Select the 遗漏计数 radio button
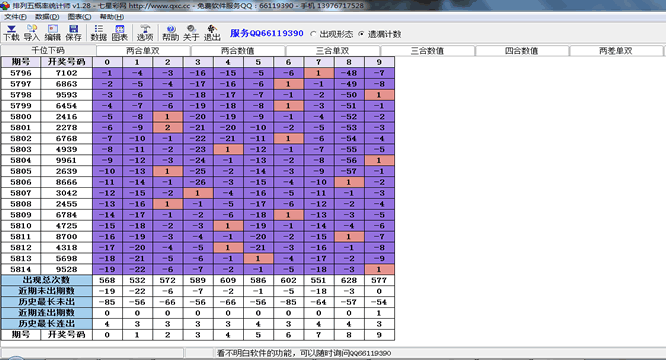Image resolution: width=666 pixels, height=360 pixels. pos(361,34)
